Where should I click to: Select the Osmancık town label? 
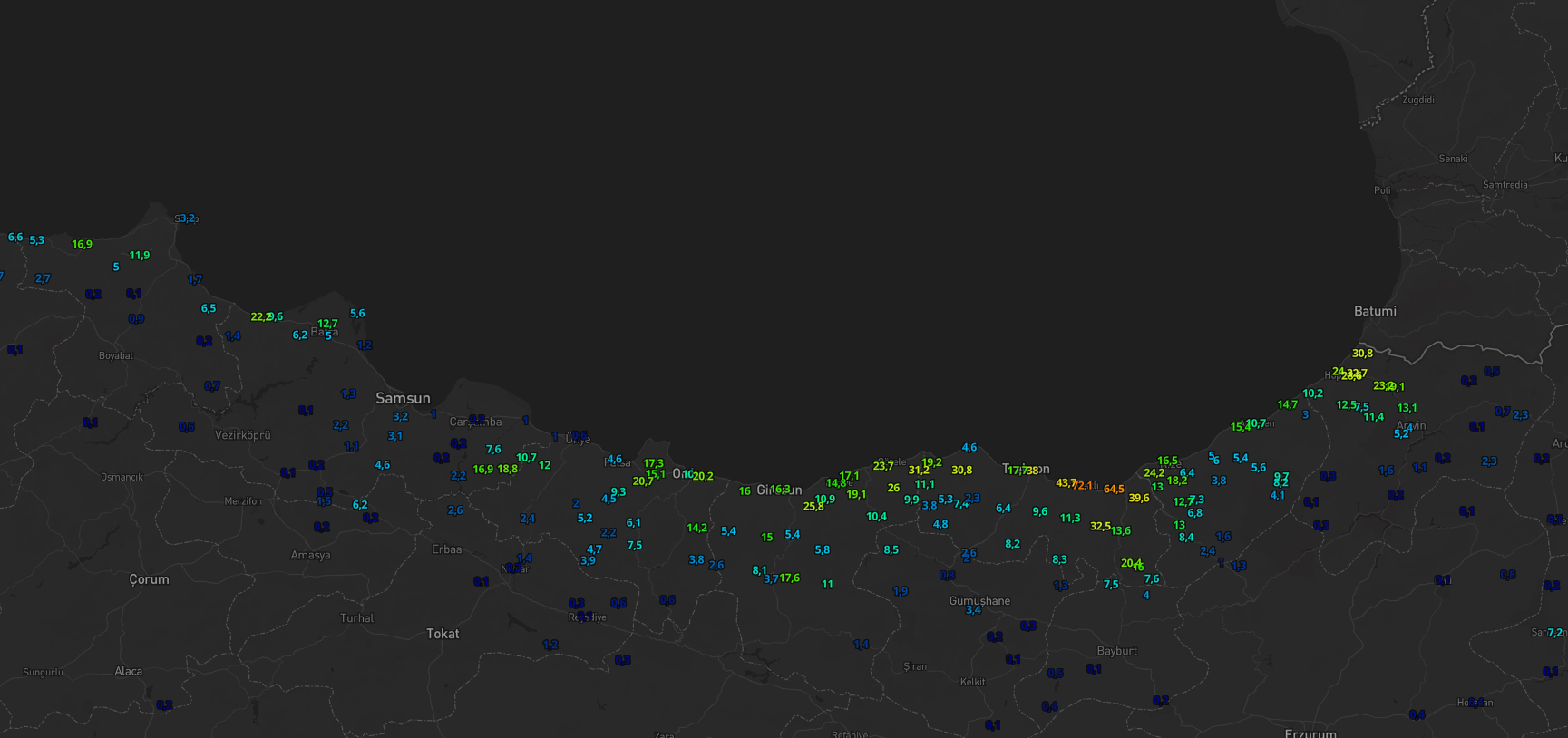coord(122,477)
